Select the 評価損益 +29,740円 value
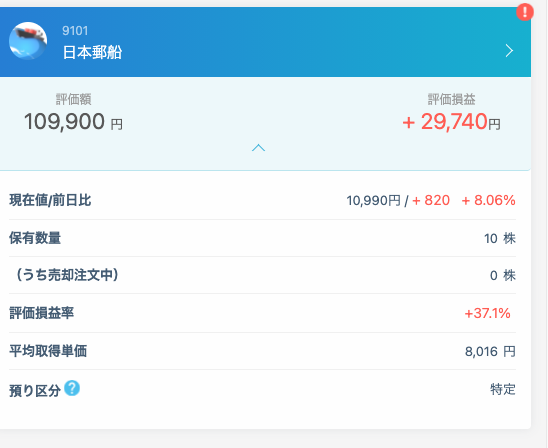 pyautogui.click(x=451, y=122)
